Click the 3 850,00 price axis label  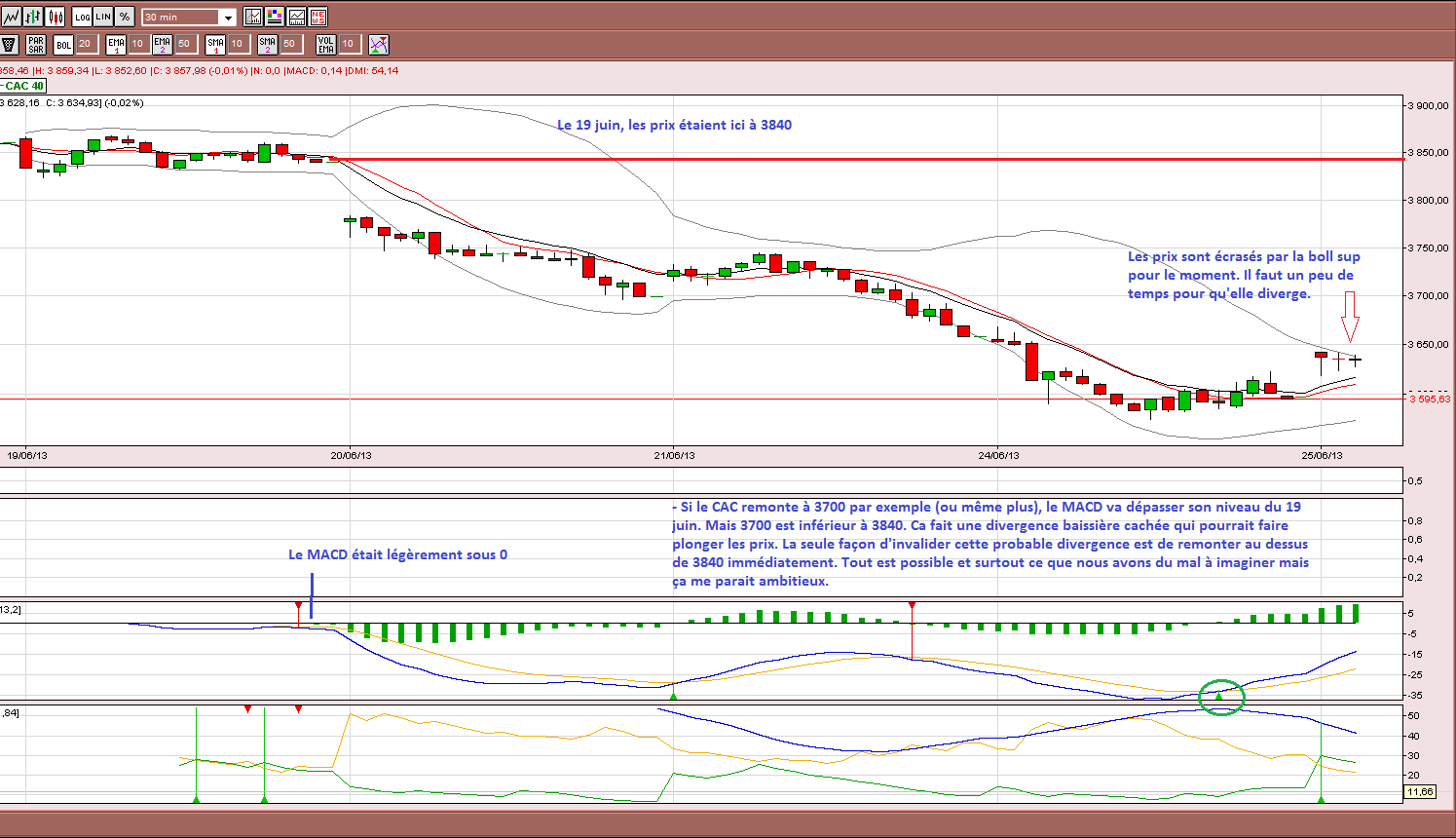coord(1429,153)
